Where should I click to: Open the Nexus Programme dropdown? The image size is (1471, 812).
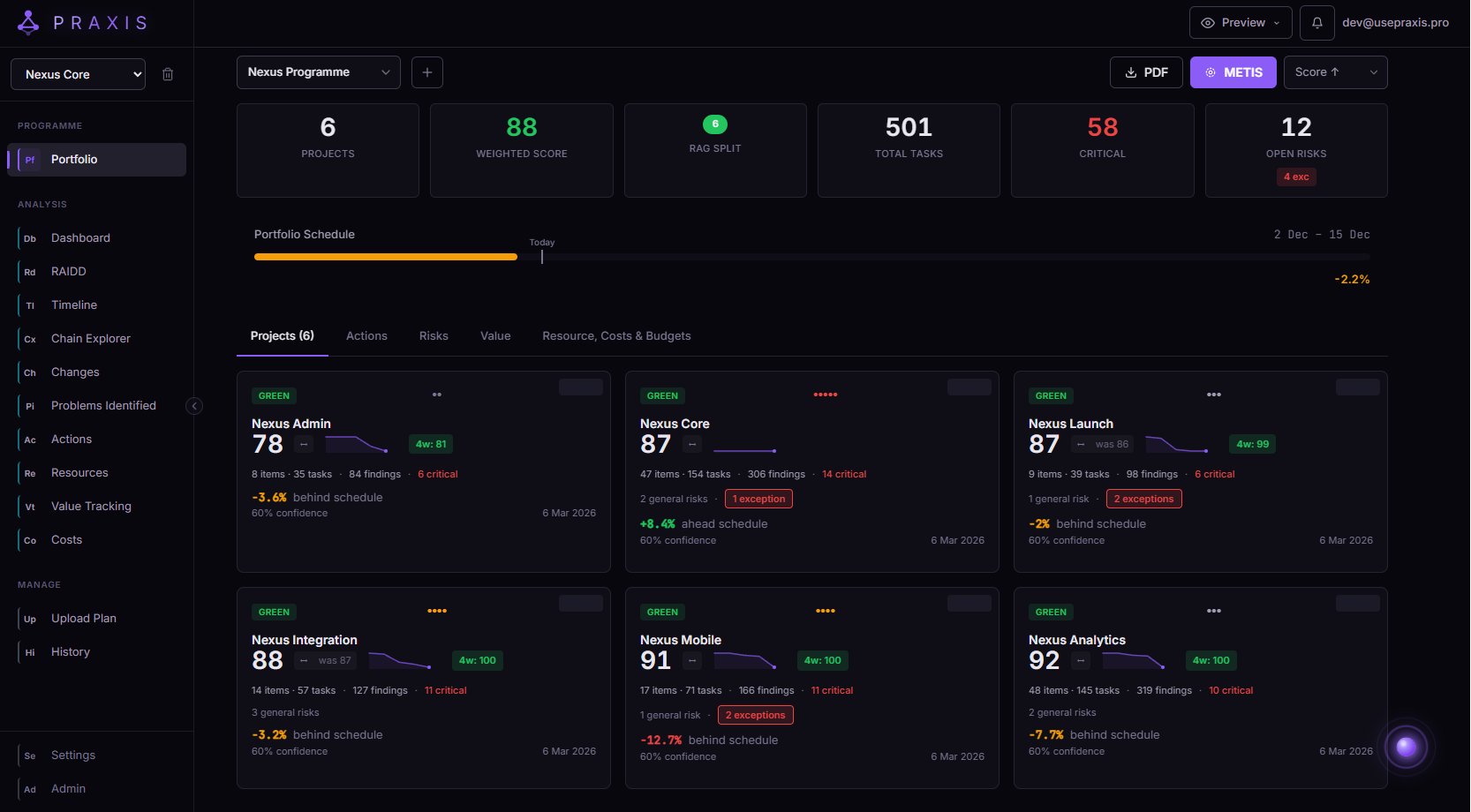[x=318, y=72]
